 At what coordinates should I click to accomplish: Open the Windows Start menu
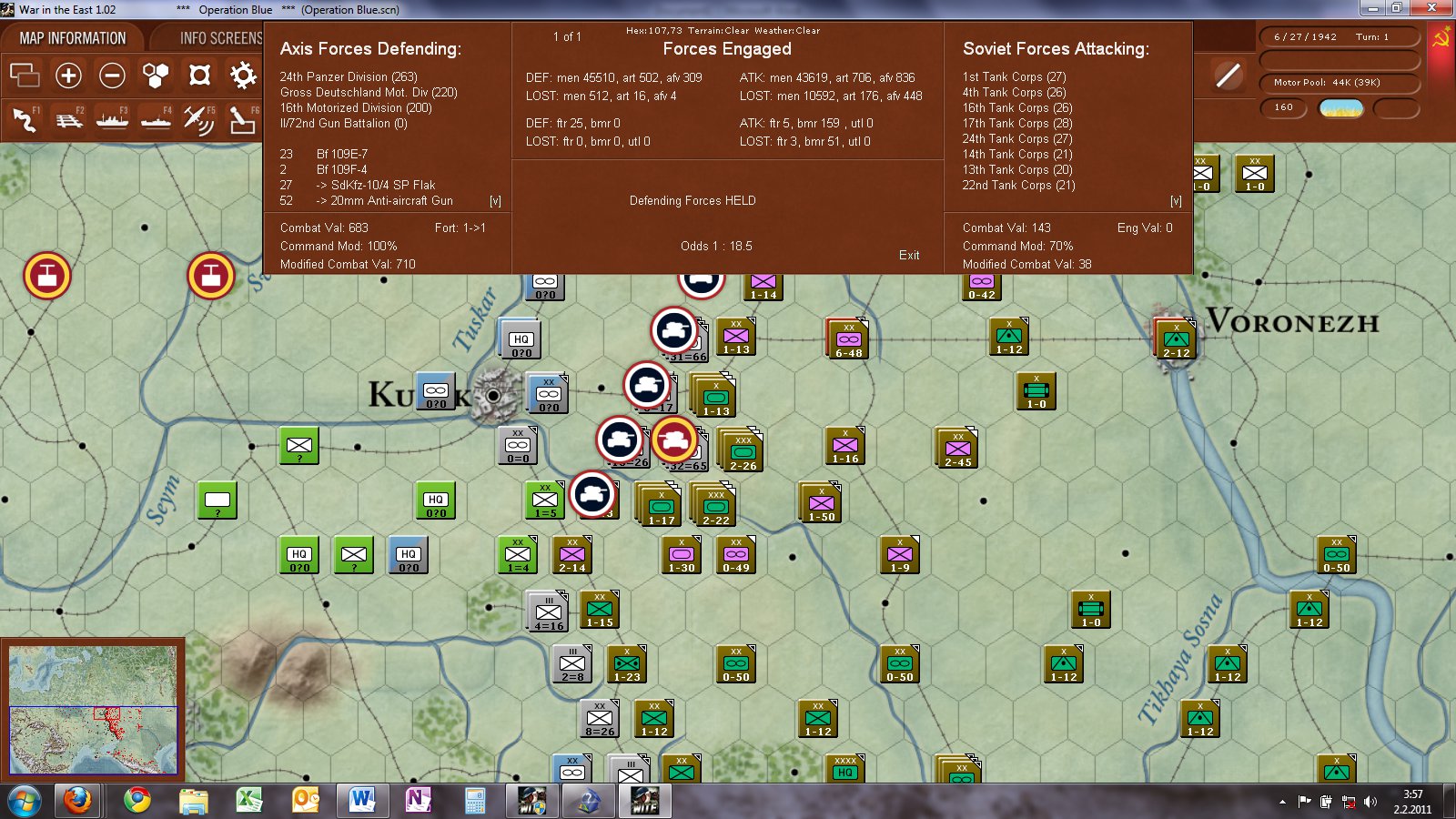[25, 801]
